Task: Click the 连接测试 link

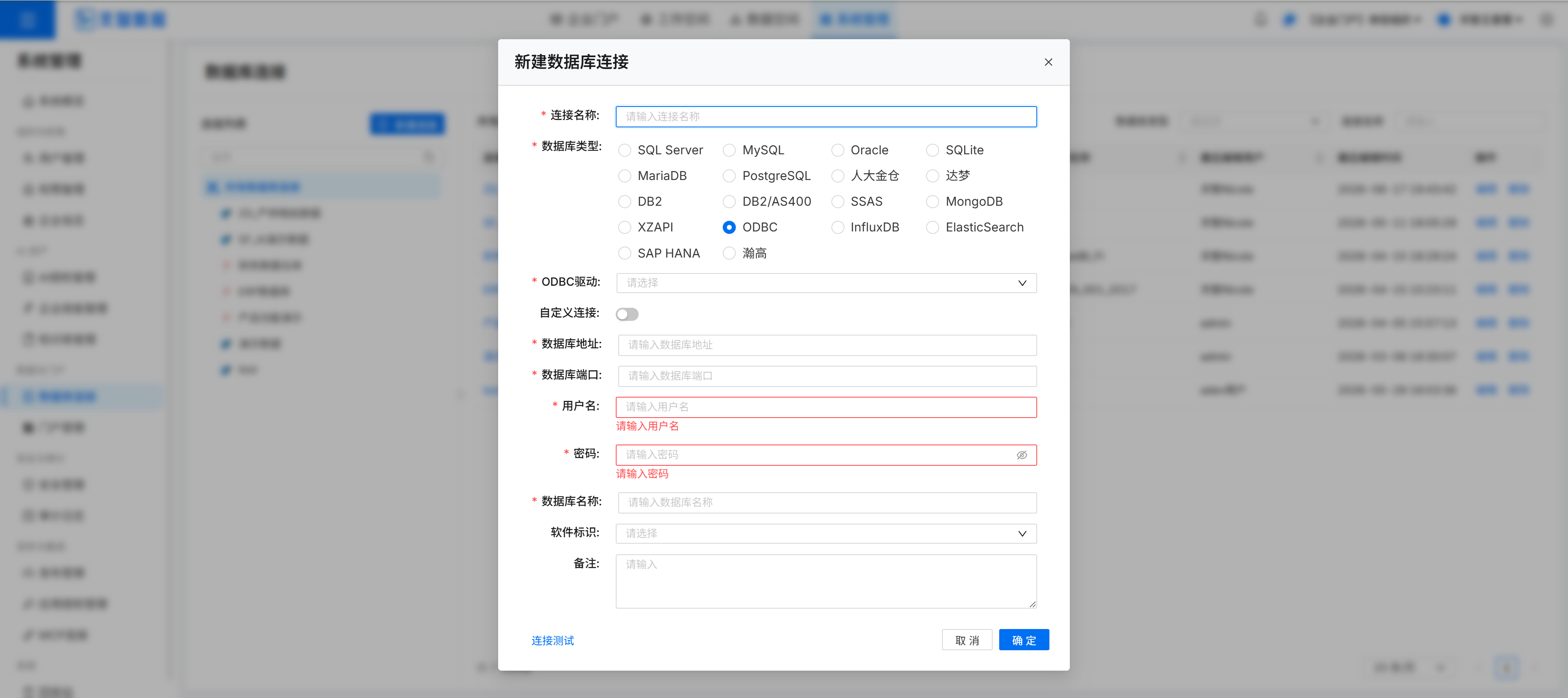Action: [553, 640]
